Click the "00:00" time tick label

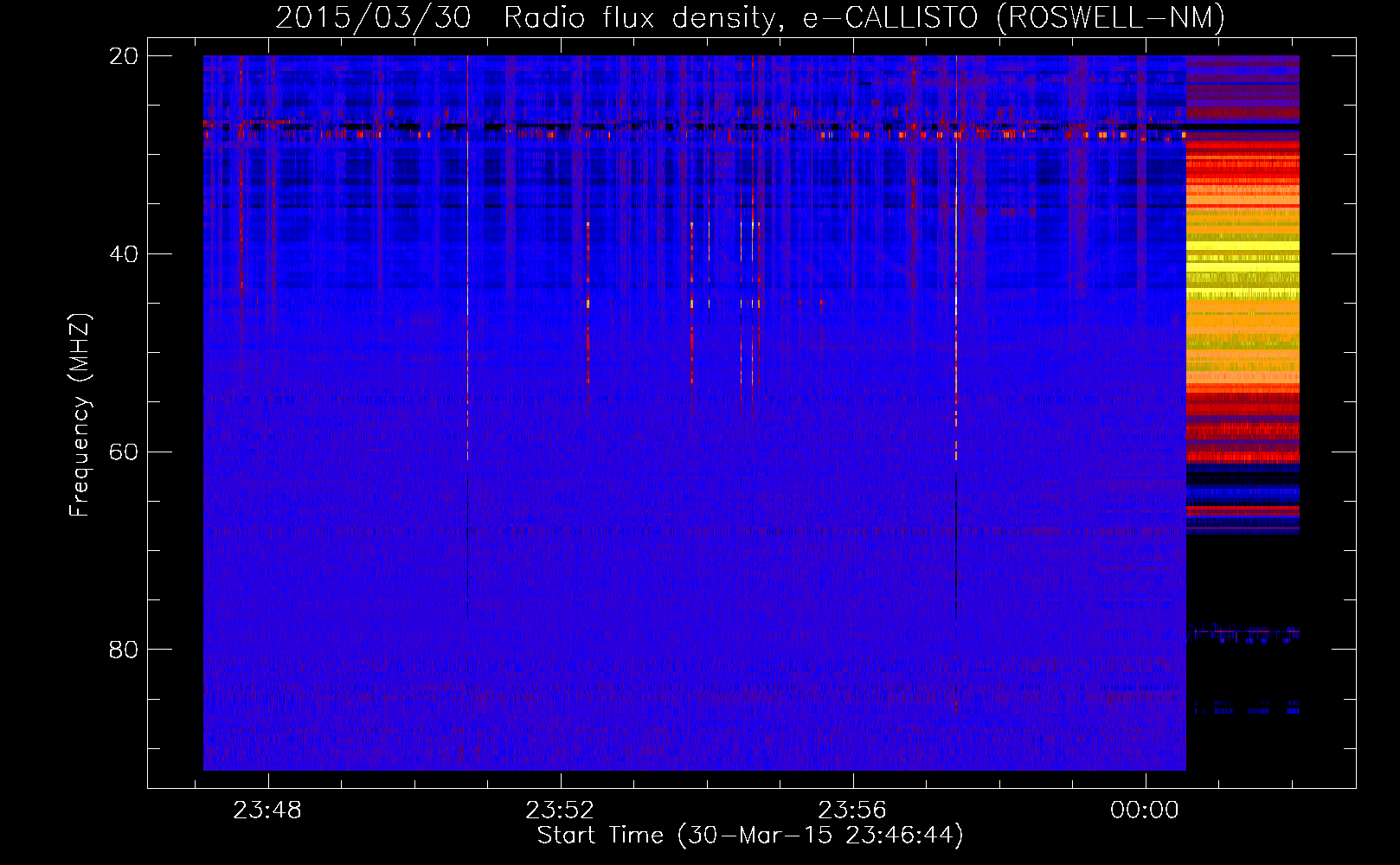(x=1145, y=811)
